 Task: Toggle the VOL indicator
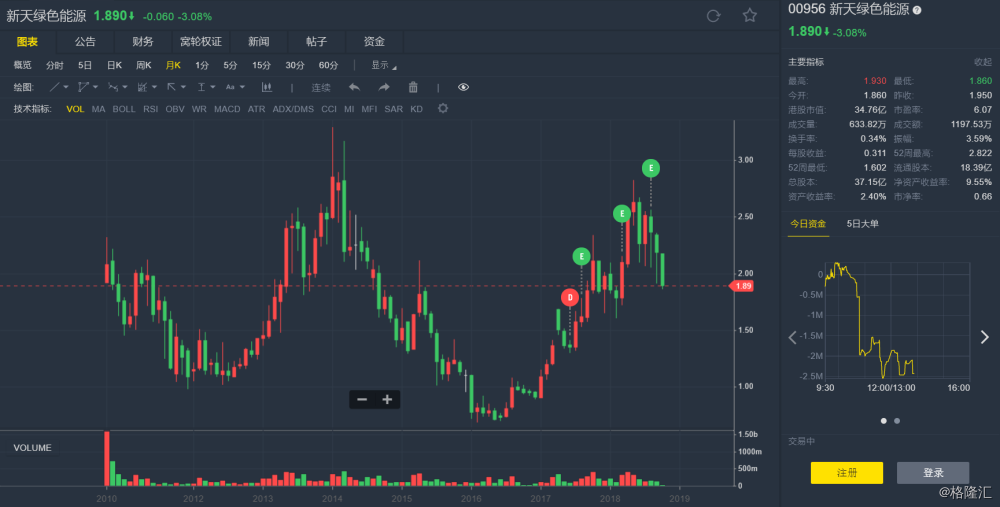(x=75, y=109)
